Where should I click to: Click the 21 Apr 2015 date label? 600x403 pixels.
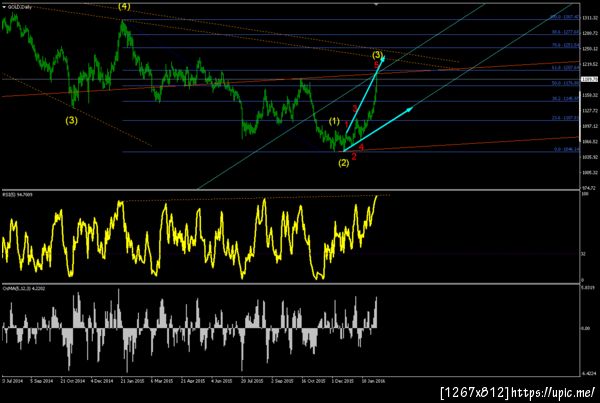pos(193,381)
